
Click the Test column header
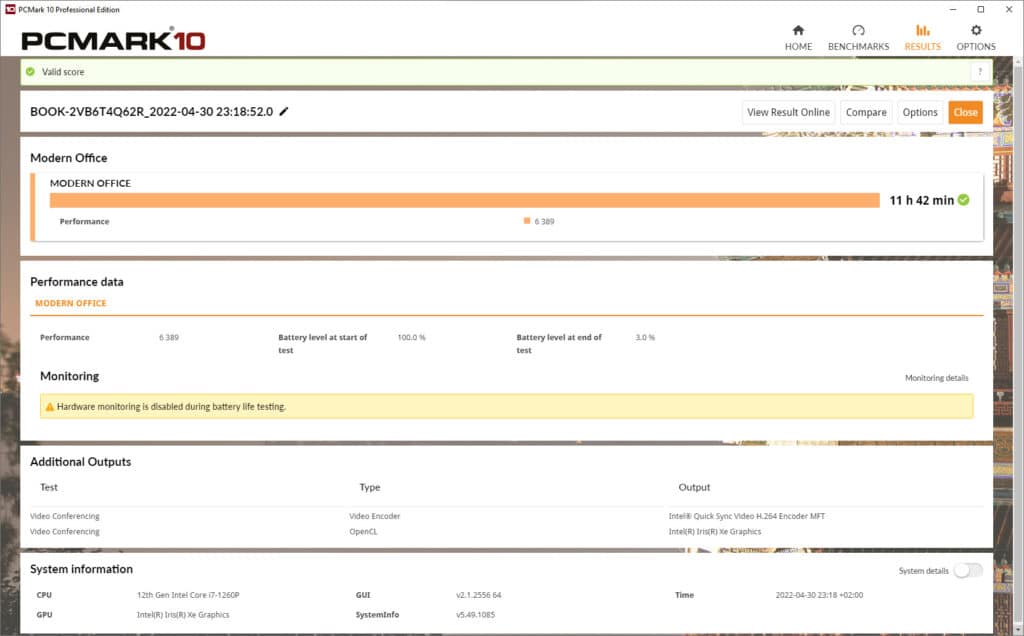click(x=49, y=487)
